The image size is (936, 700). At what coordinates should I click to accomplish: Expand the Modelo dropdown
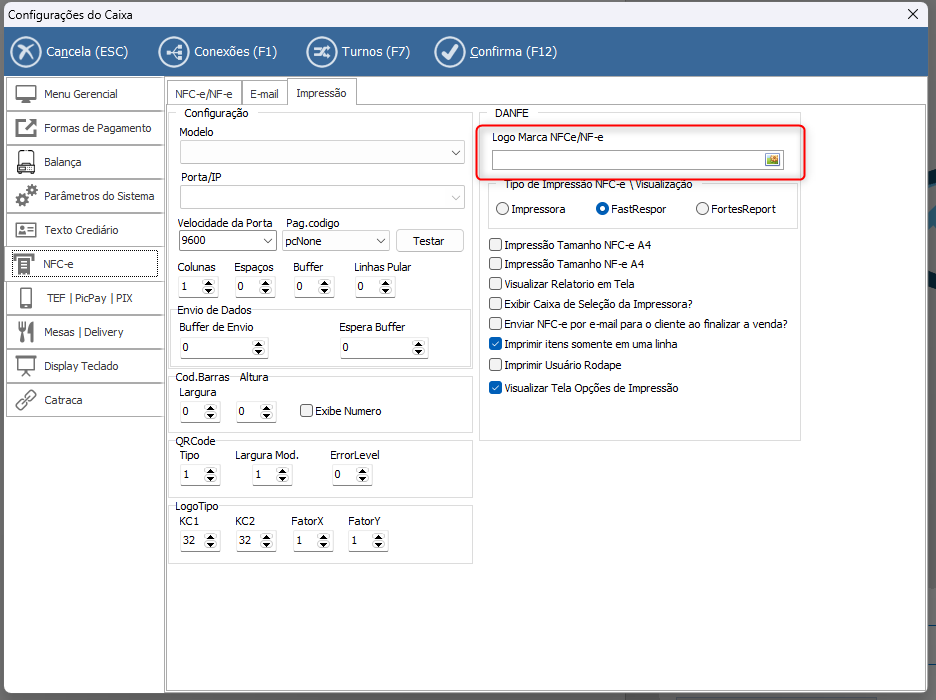(456, 152)
